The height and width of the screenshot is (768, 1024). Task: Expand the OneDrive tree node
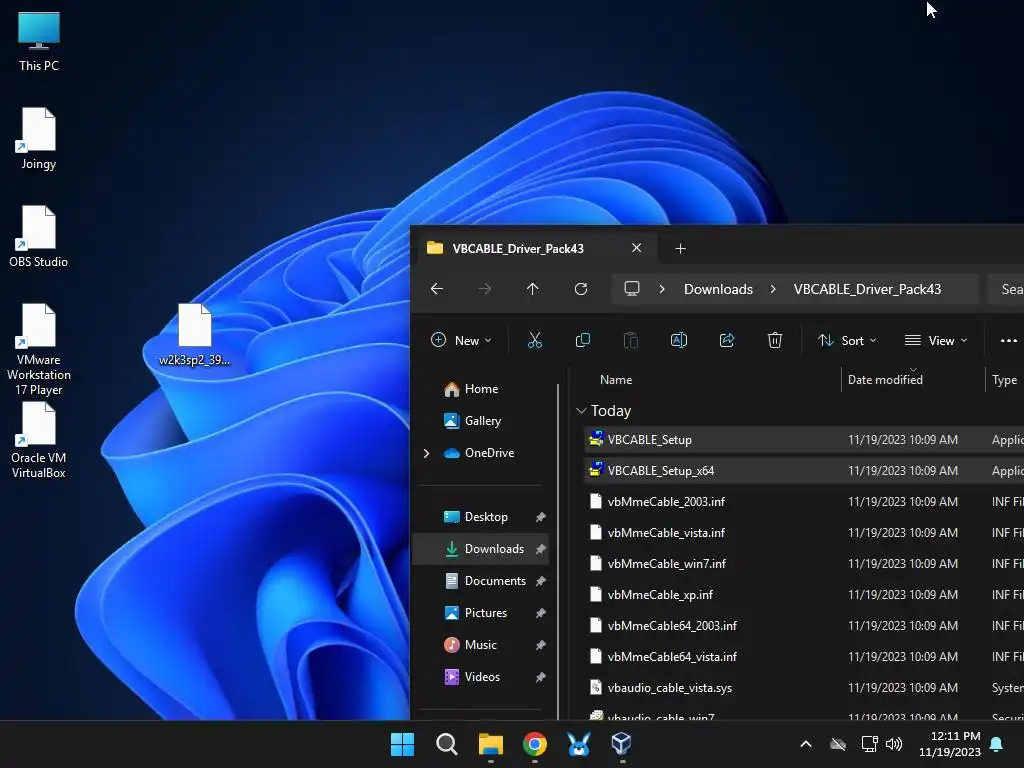426,453
